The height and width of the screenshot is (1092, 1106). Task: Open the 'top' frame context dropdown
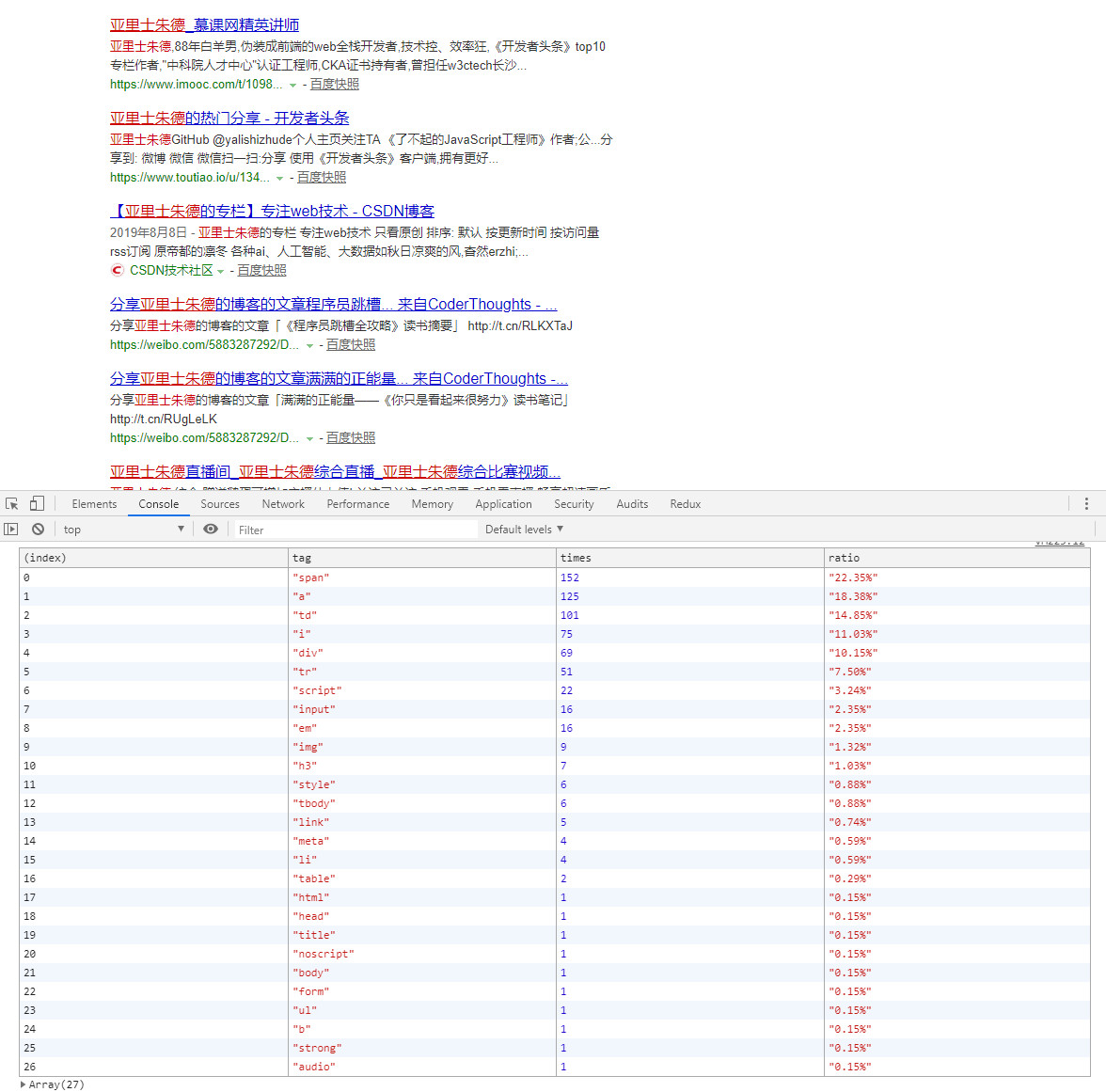[122, 529]
